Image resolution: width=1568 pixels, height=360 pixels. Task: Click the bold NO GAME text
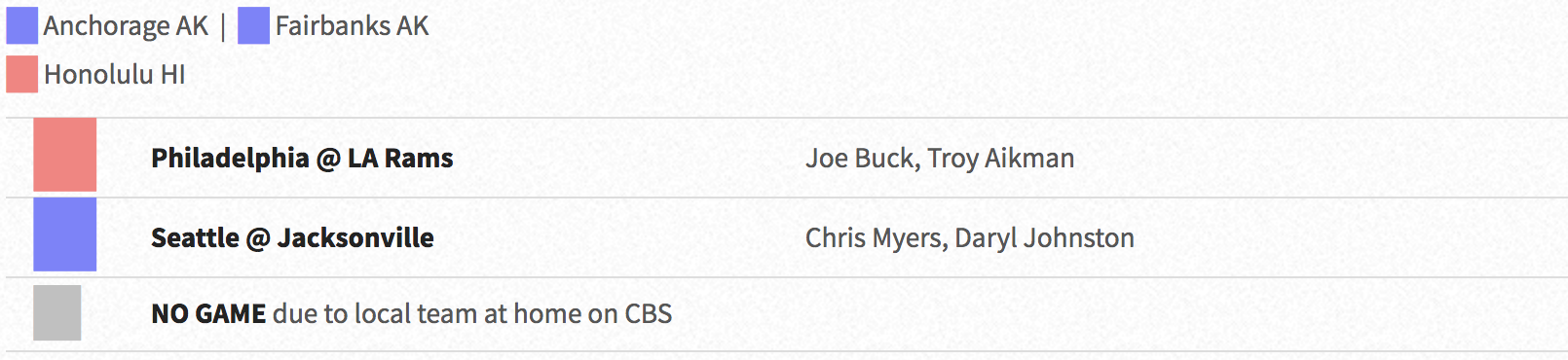coord(208,313)
